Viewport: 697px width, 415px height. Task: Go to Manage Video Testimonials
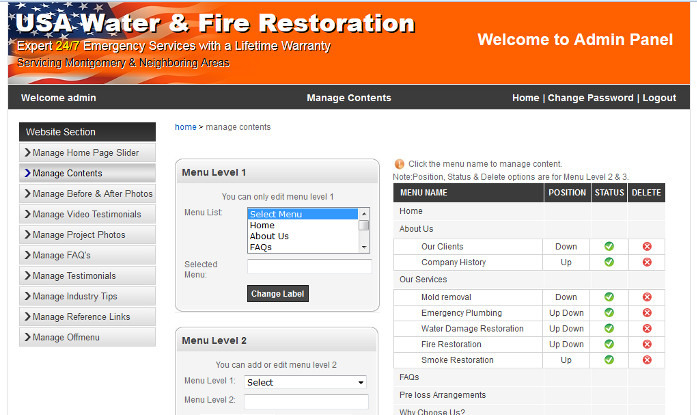86,214
